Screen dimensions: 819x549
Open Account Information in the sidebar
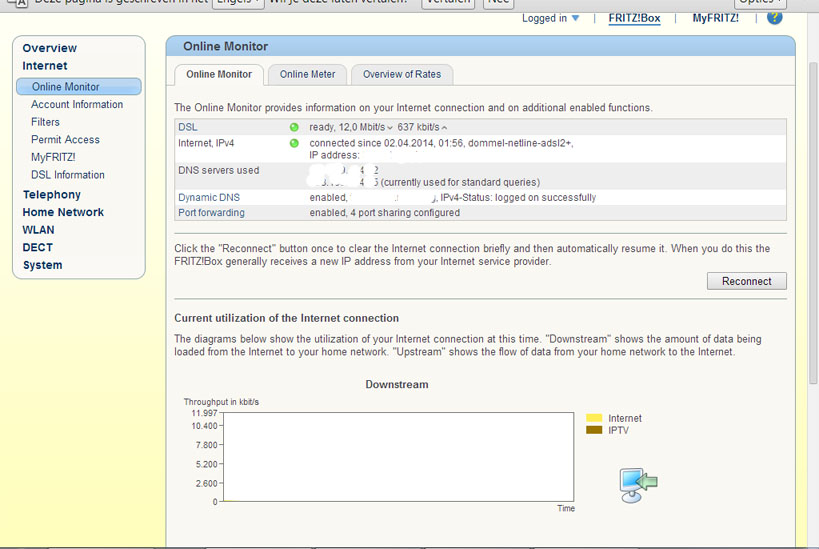[x=77, y=104]
